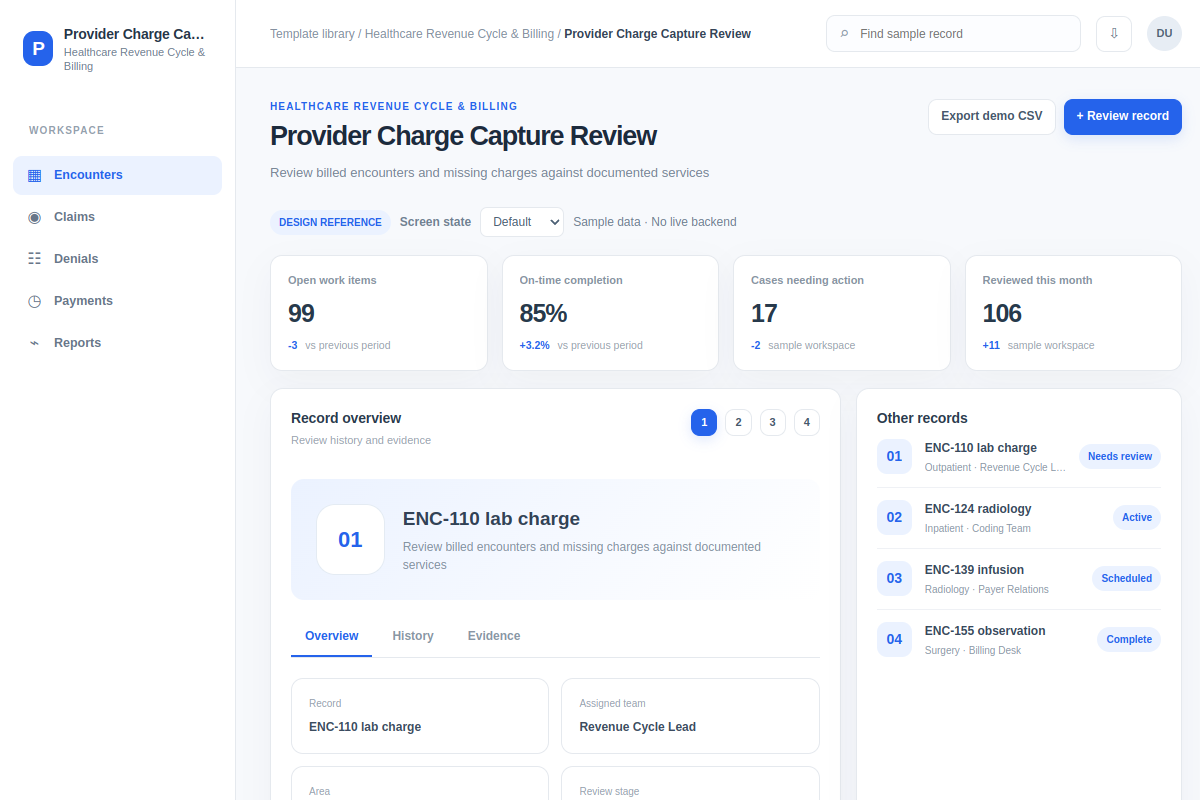Go to record page 1

[x=704, y=422]
